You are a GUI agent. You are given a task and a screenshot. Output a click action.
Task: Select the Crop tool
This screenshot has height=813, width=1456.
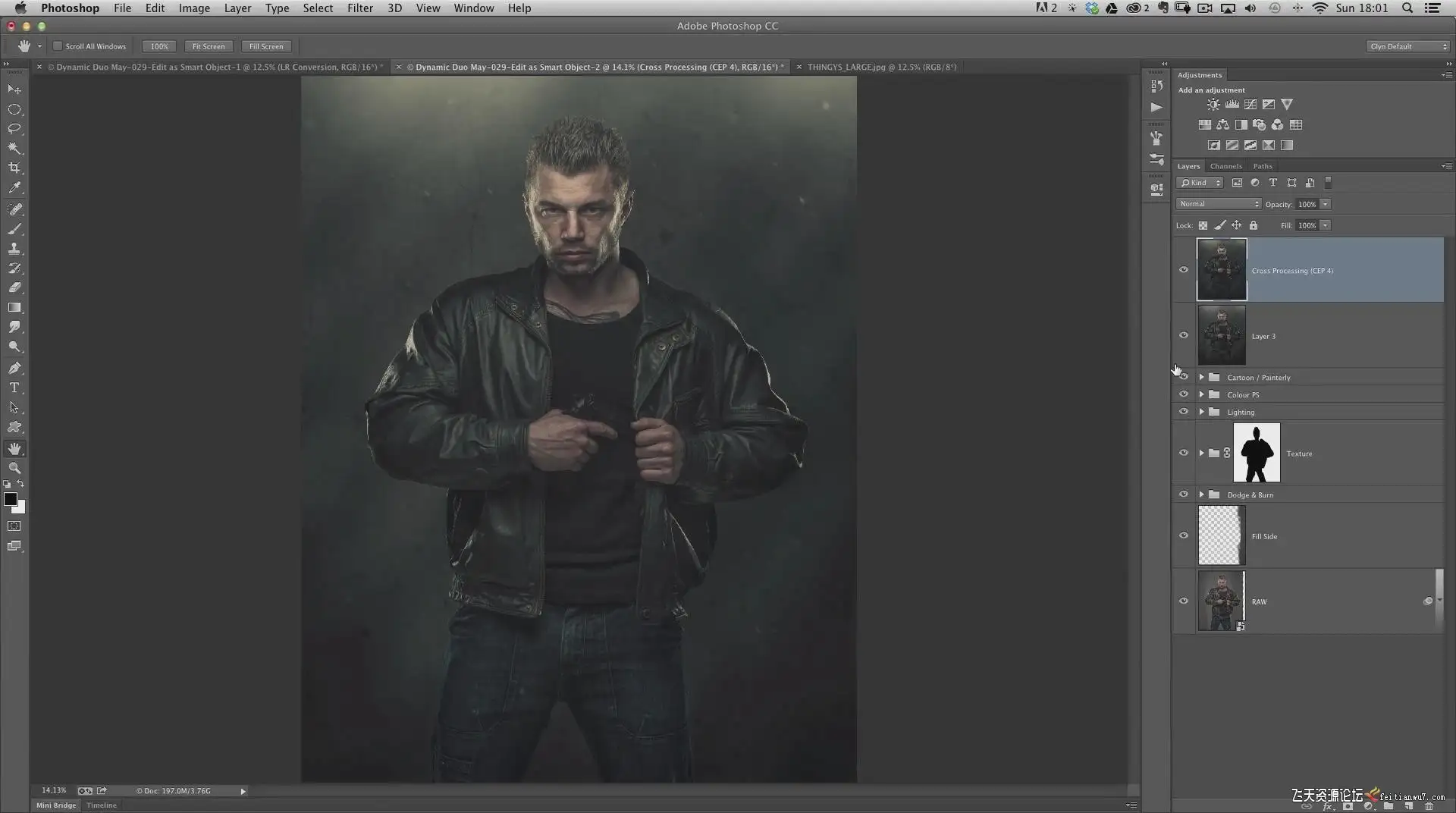(14, 168)
